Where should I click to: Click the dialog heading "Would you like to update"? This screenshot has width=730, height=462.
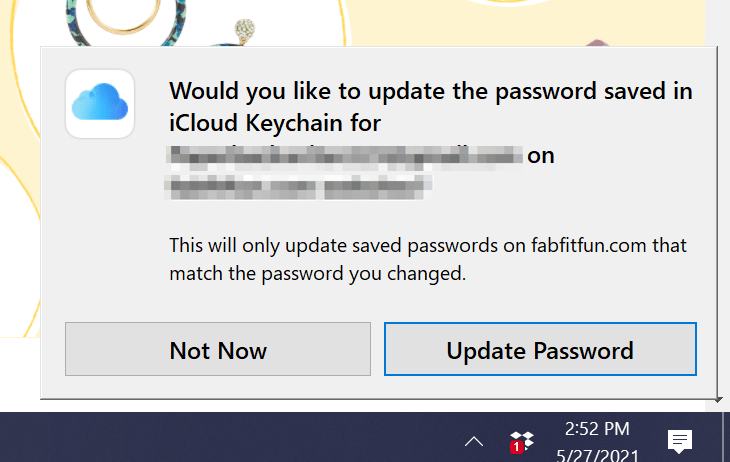point(431,91)
